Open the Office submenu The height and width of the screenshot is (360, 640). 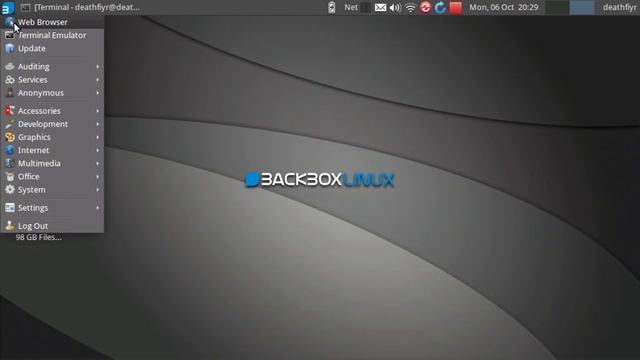coord(52,176)
